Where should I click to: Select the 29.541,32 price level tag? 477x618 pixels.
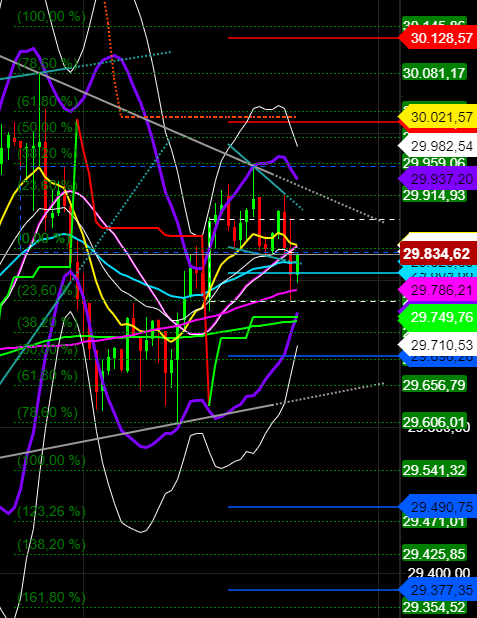coord(434,470)
